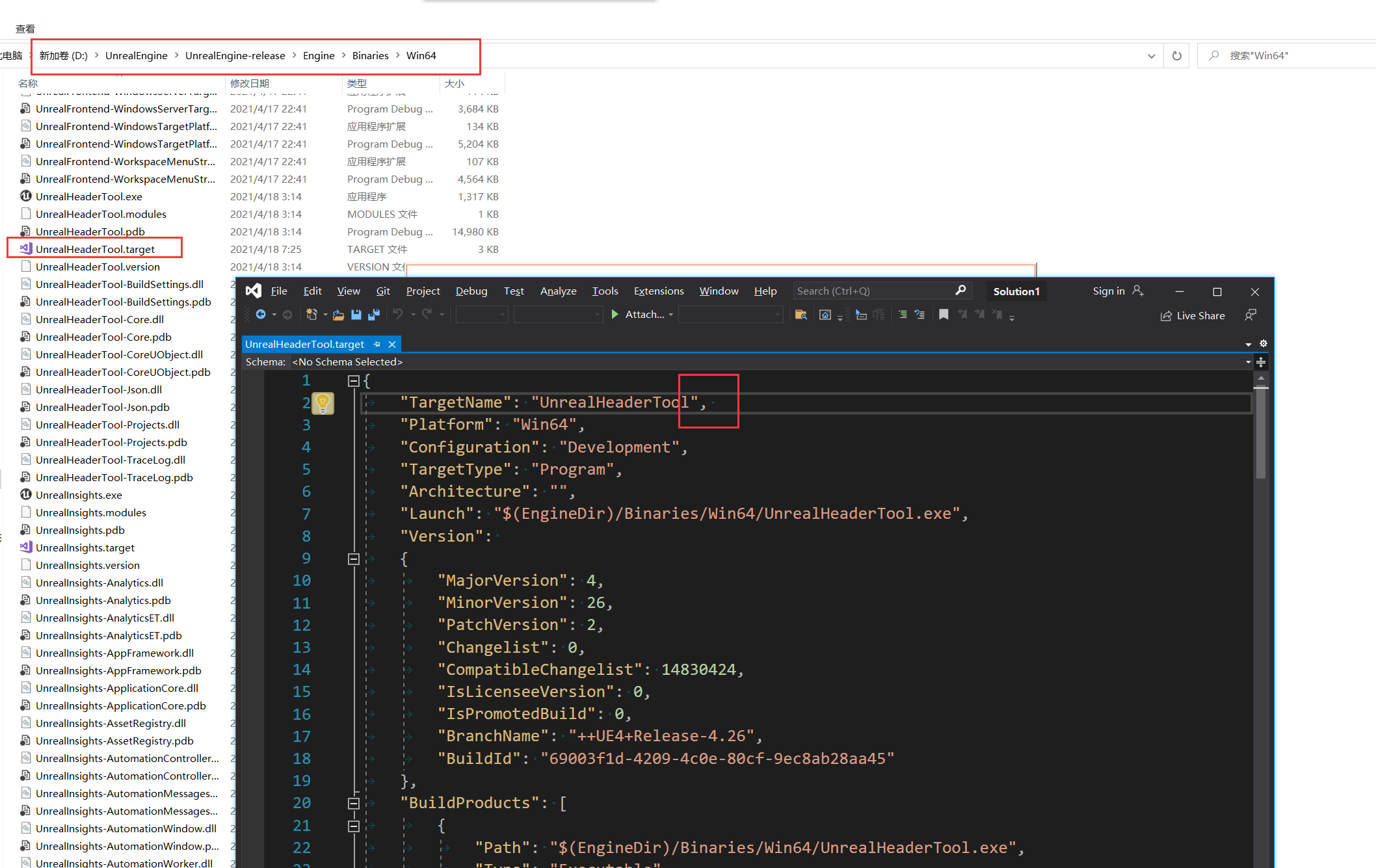Click the Navigate Backward arrow icon
Viewport: 1376px width, 868px height.
261,315
